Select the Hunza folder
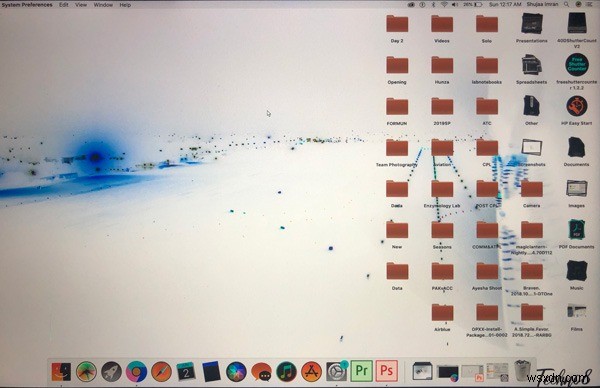 click(x=442, y=66)
